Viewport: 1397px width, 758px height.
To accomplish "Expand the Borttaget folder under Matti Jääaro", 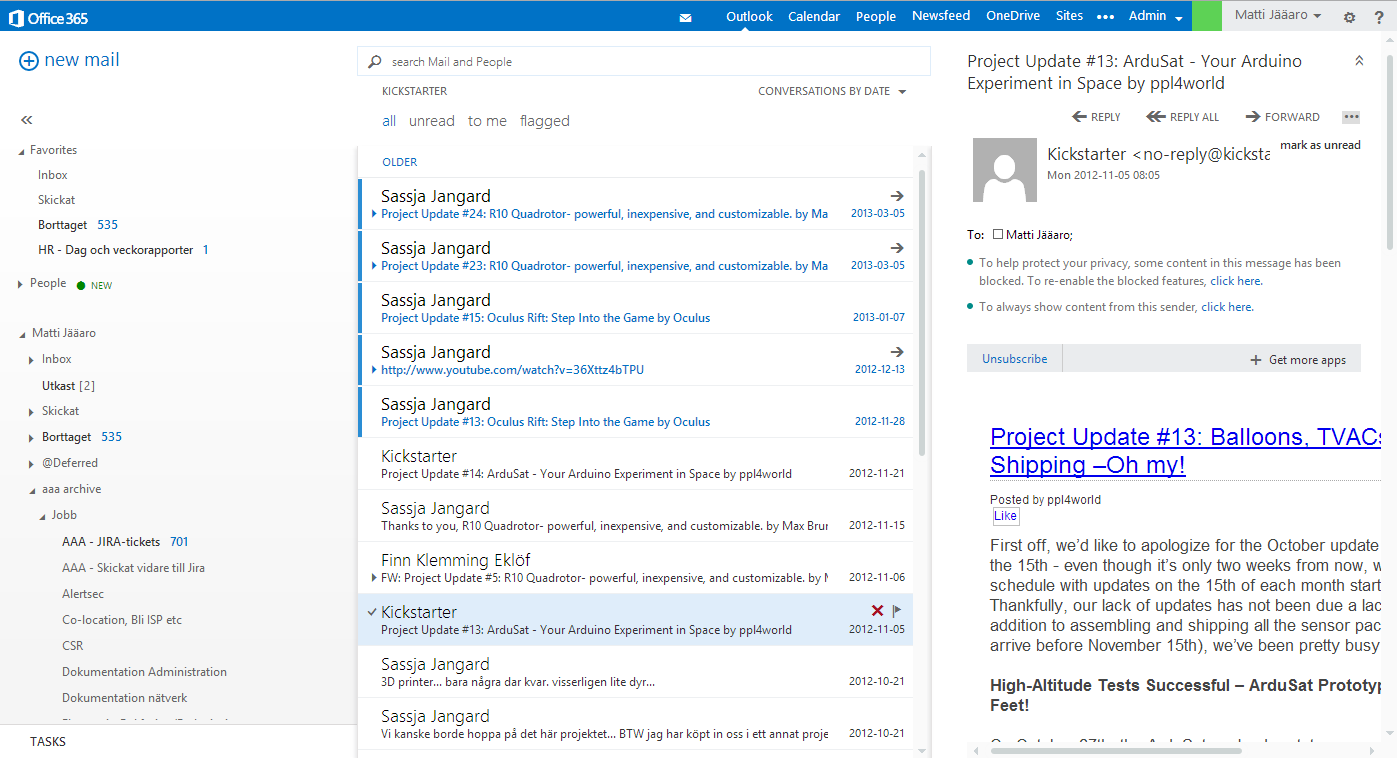I will point(32,437).
